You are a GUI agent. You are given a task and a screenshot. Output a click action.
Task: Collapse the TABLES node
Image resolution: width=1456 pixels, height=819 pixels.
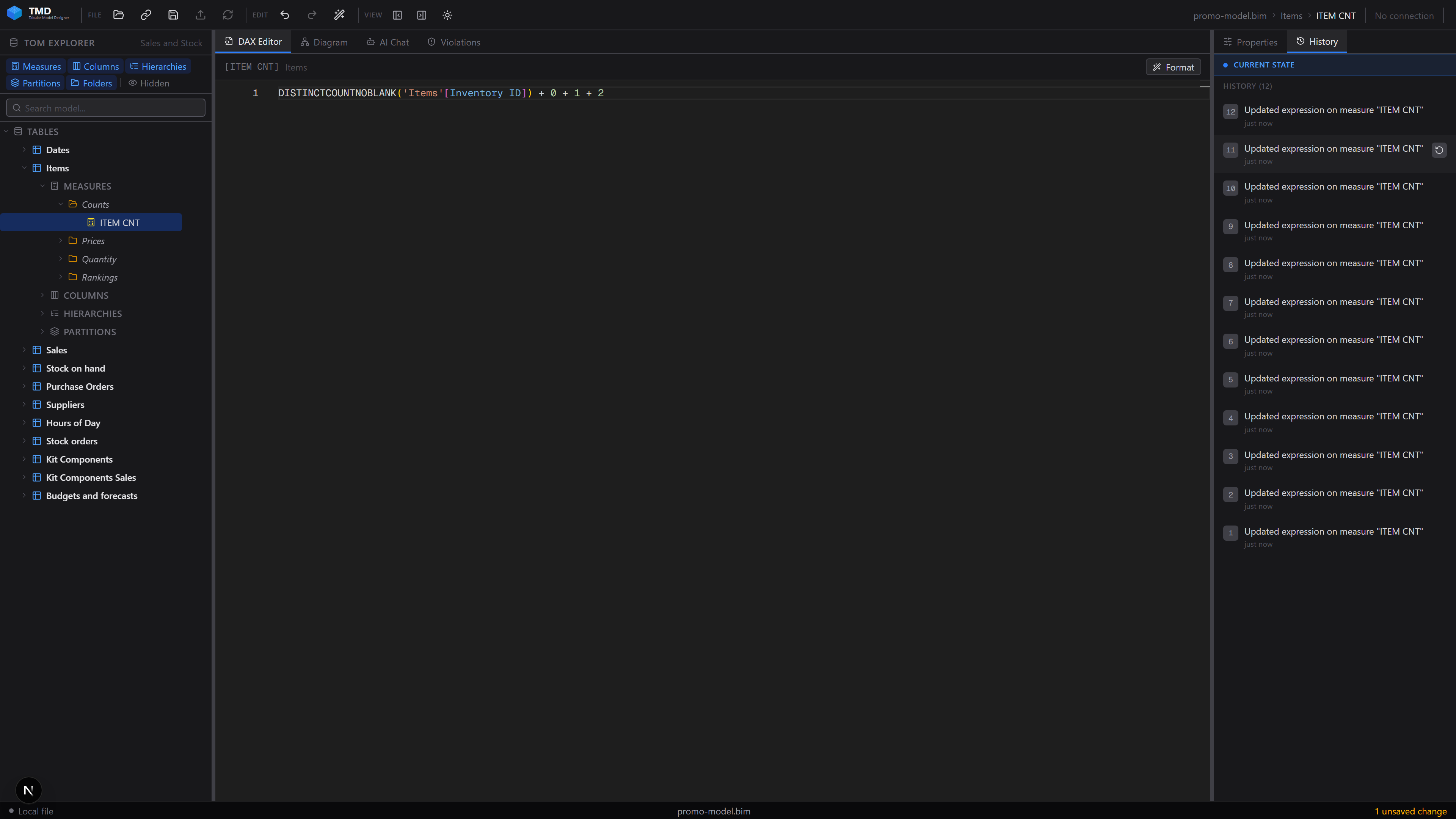(6, 132)
